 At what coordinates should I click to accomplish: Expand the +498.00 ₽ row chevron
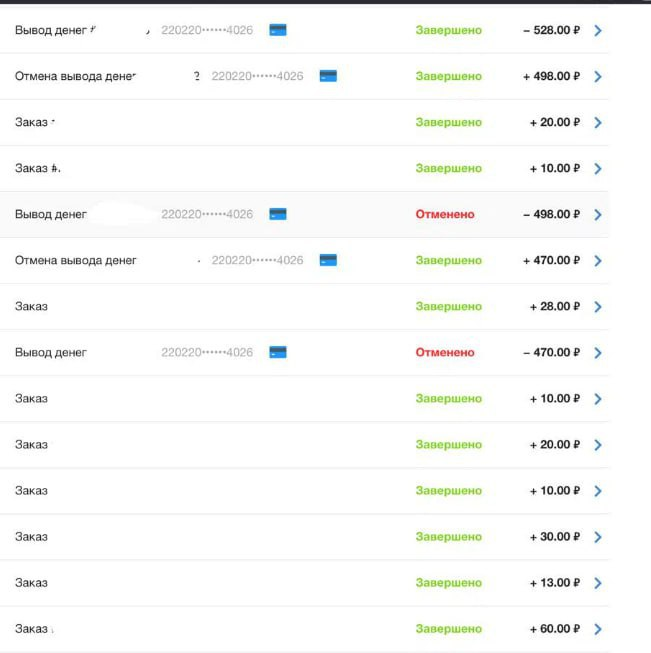pos(598,76)
